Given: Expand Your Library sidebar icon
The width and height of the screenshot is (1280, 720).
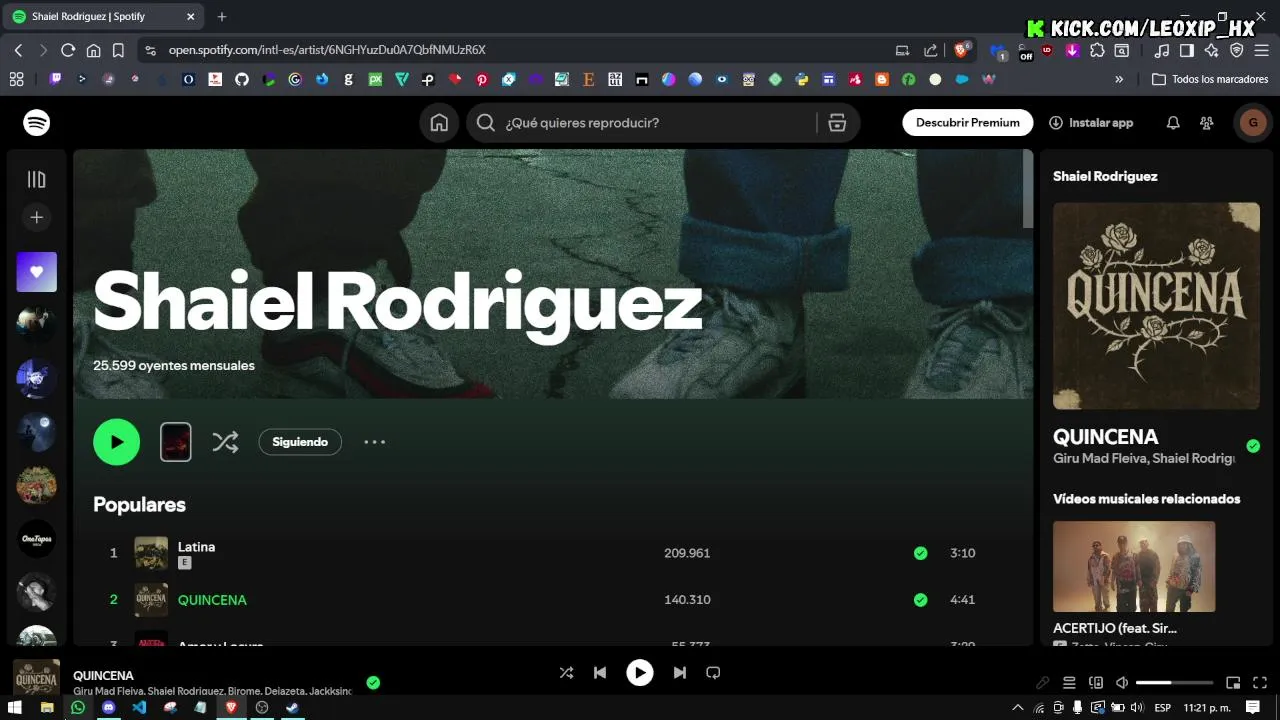Looking at the screenshot, I should pyautogui.click(x=37, y=180).
